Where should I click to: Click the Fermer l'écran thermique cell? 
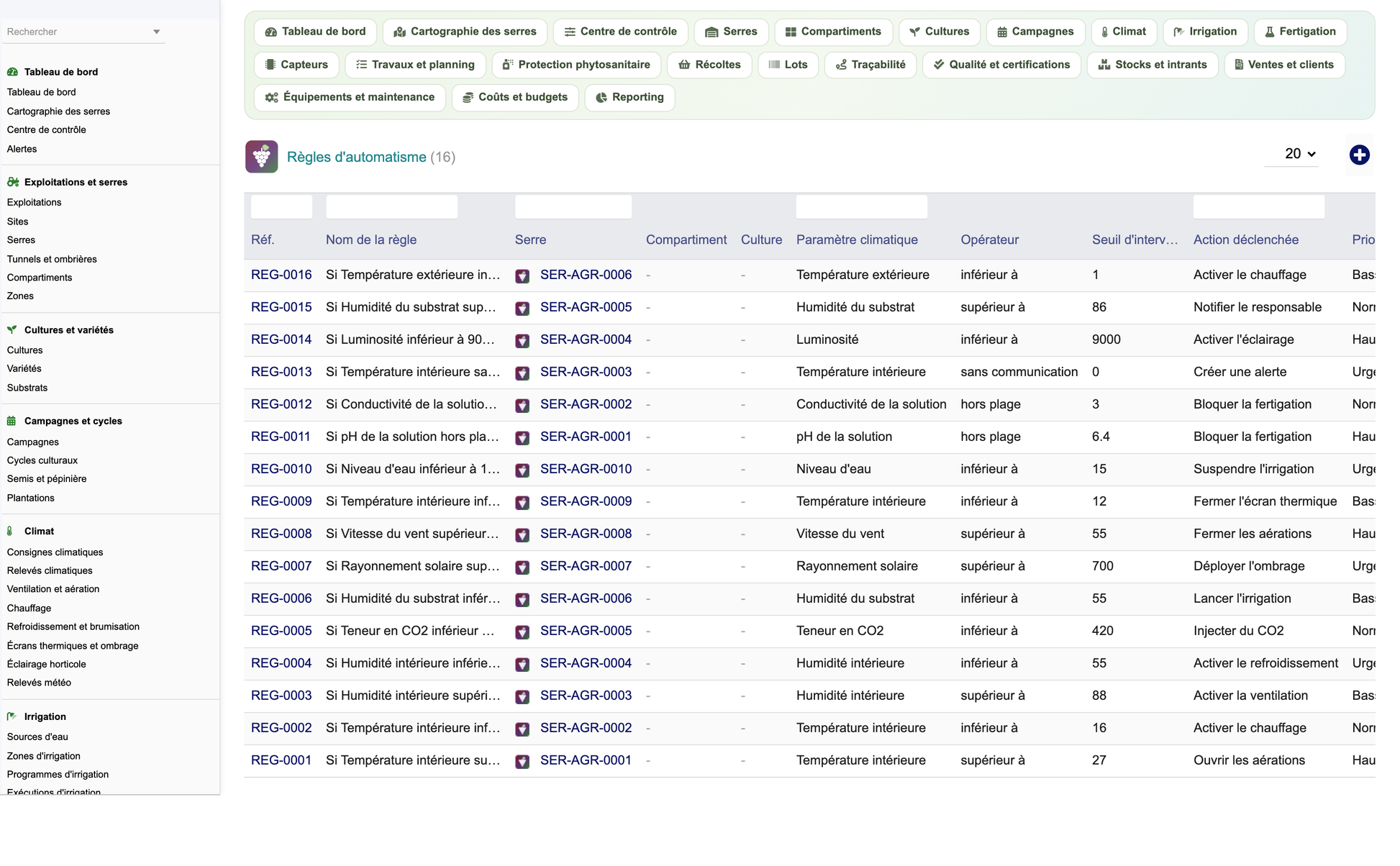click(1265, 501)
